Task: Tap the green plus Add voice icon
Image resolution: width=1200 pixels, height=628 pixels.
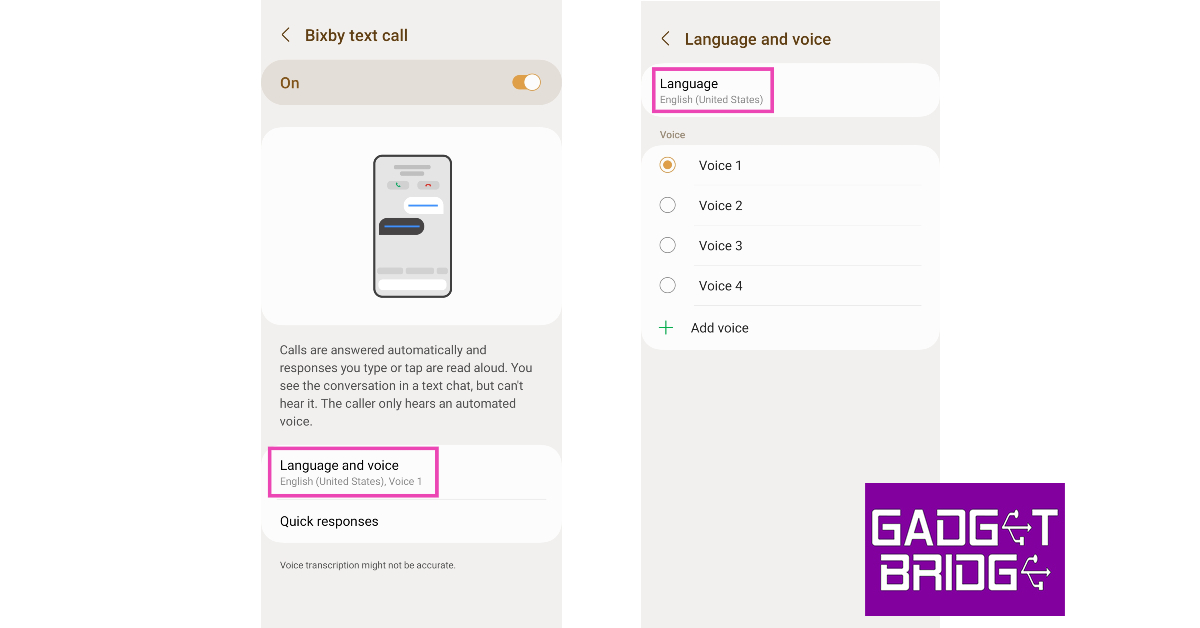Action: (x=666, y=328)
